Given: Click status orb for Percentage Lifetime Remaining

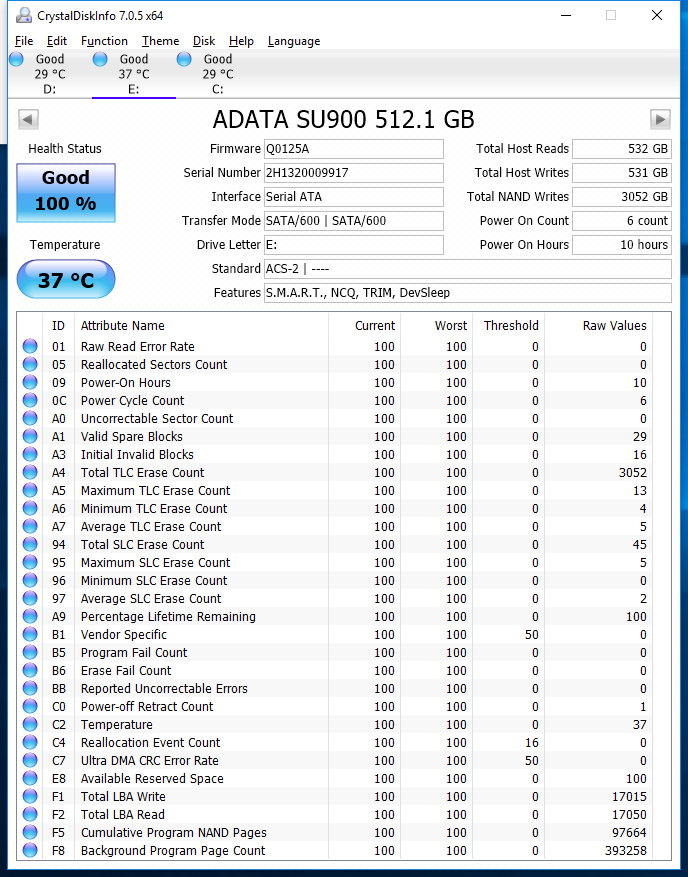Looking at the screenshot, I should click(x=30, y=617).
